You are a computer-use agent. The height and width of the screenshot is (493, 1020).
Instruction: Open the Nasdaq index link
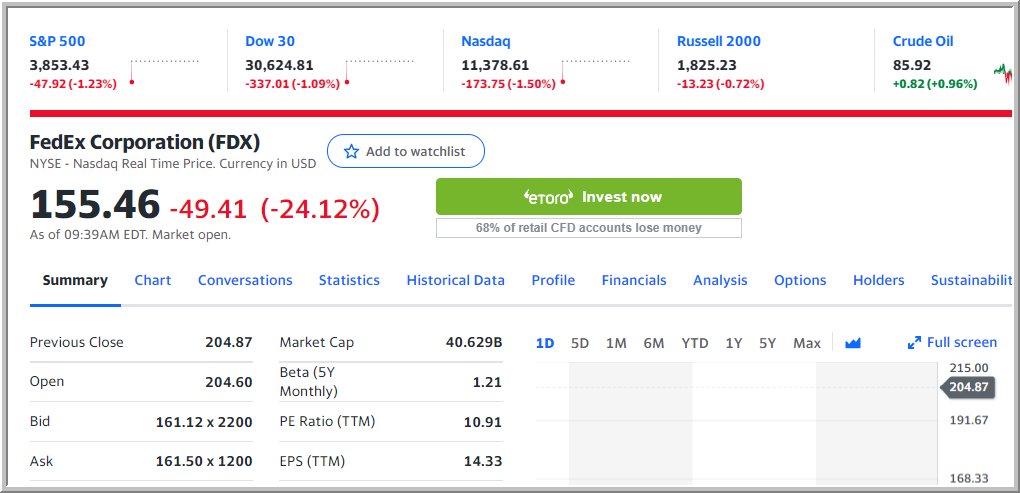(486, 41)
